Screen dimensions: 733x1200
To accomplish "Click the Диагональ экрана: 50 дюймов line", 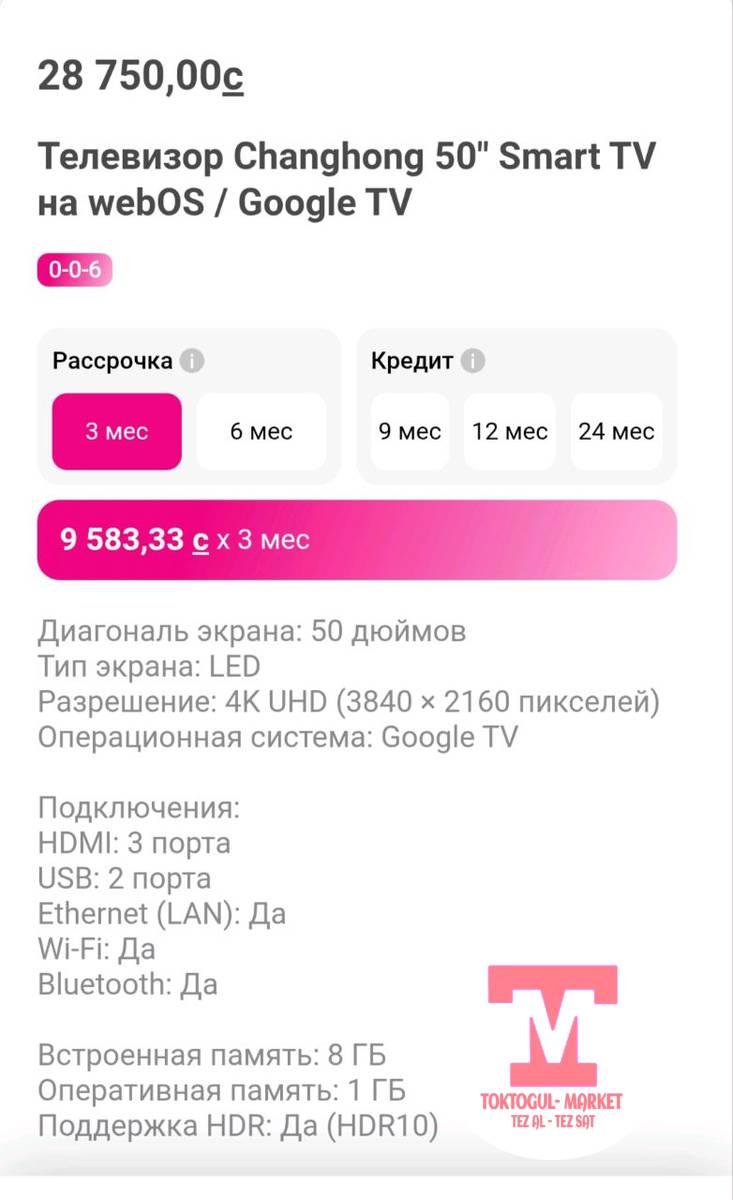I will coord(252,632).
